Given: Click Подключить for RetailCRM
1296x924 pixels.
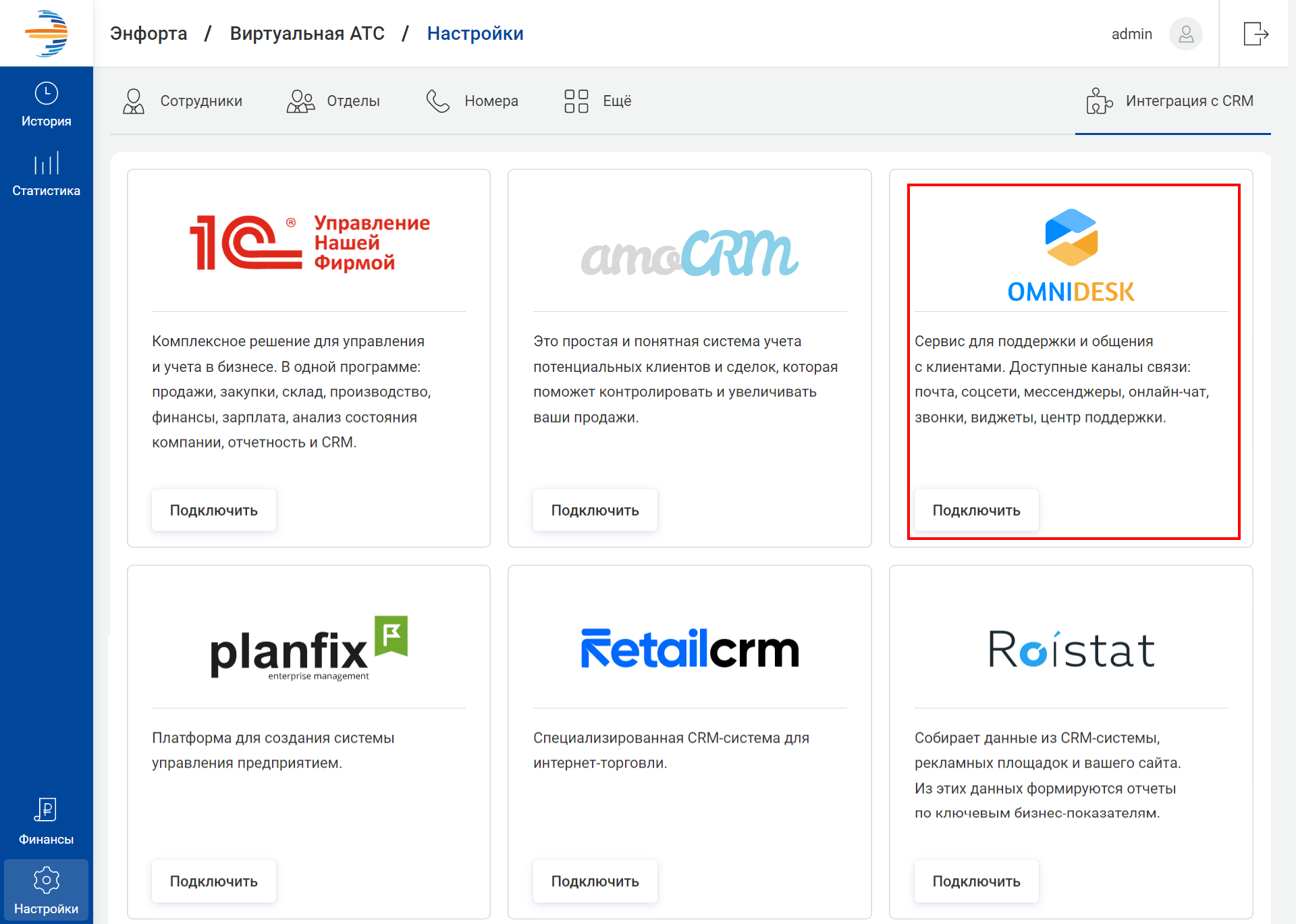Looking at the screenshot, I should [x=595, y=881].
